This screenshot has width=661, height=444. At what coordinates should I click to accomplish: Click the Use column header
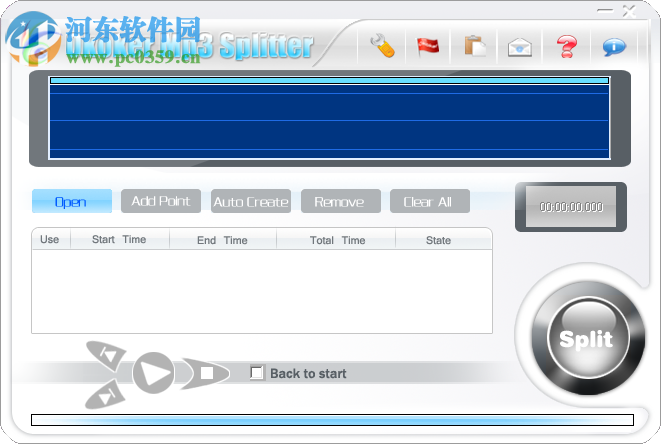click(50, 239)
